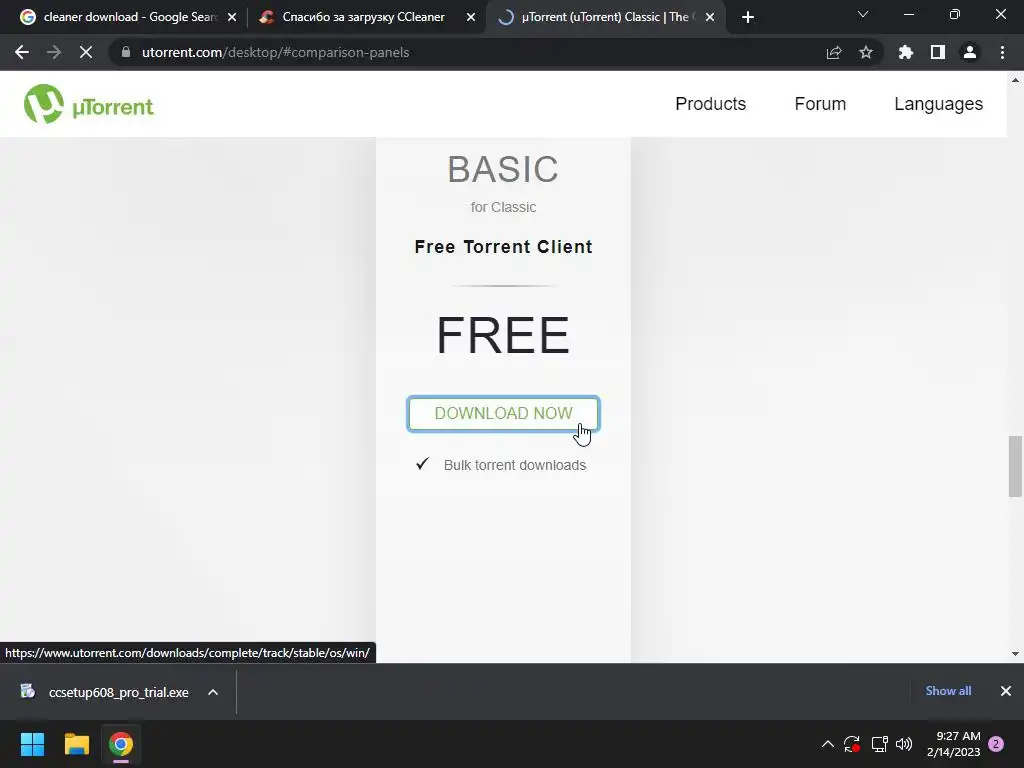Share this page icon in address bar
Screen dimensions: 1024x768
coord(834,52)
